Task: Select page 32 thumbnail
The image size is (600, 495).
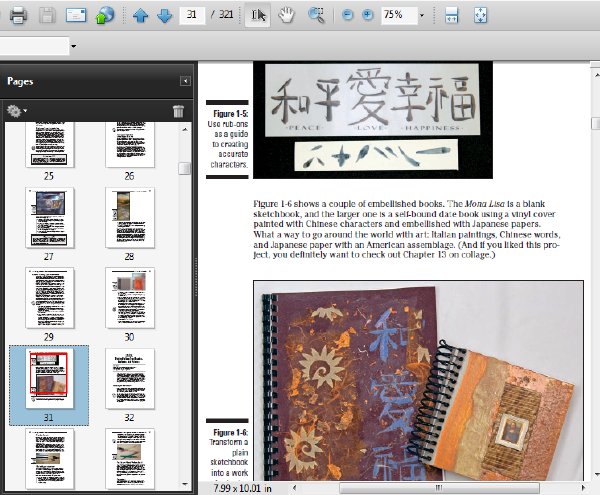Action: [130, 378]
